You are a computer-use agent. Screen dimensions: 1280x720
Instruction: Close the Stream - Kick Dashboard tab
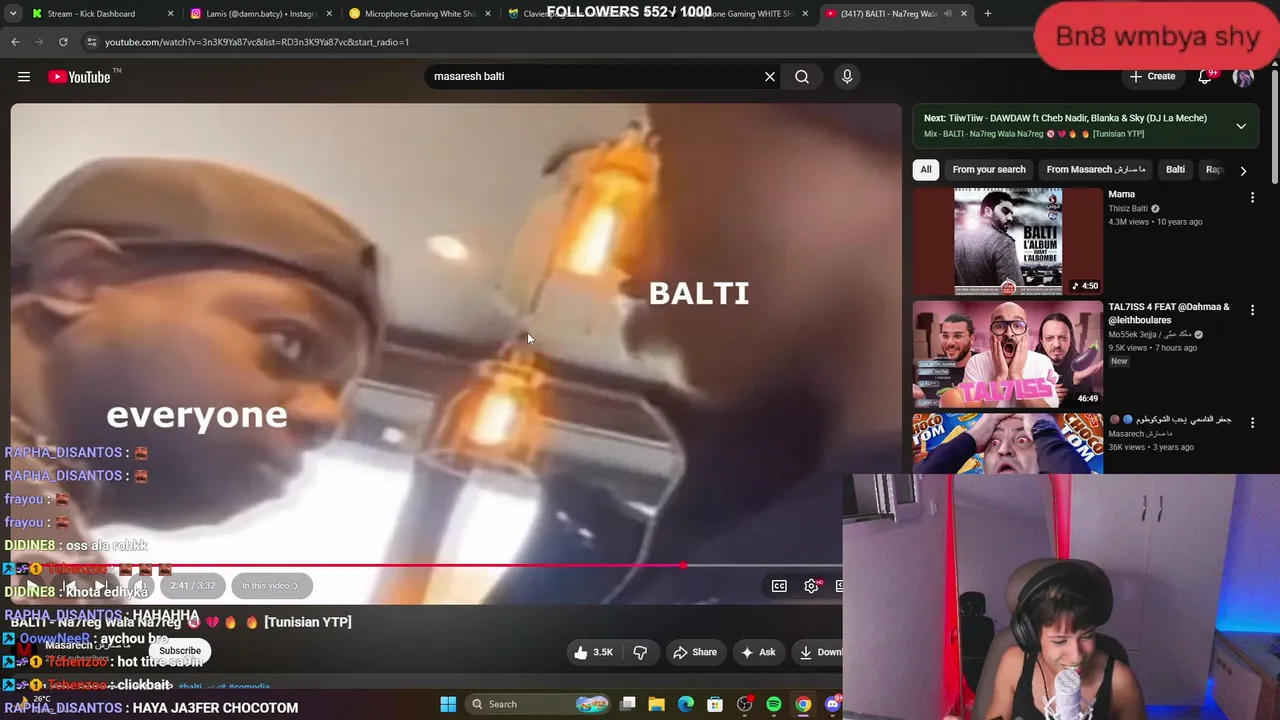170,14
